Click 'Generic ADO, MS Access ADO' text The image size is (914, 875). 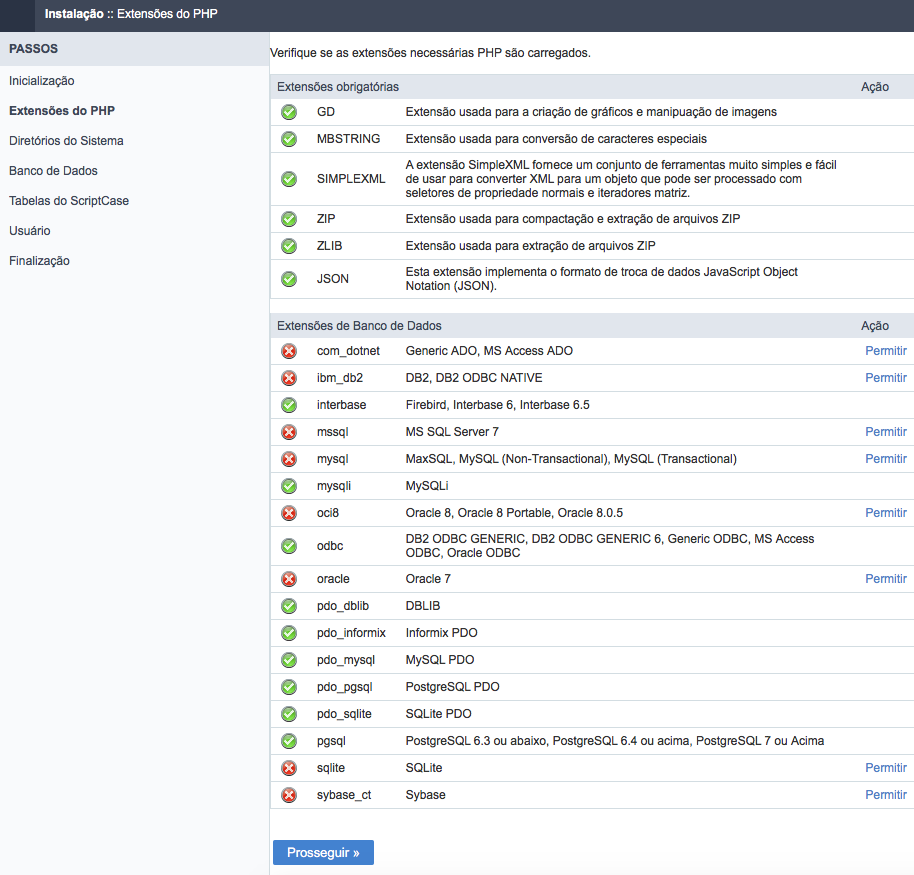[x=490, y=351]
